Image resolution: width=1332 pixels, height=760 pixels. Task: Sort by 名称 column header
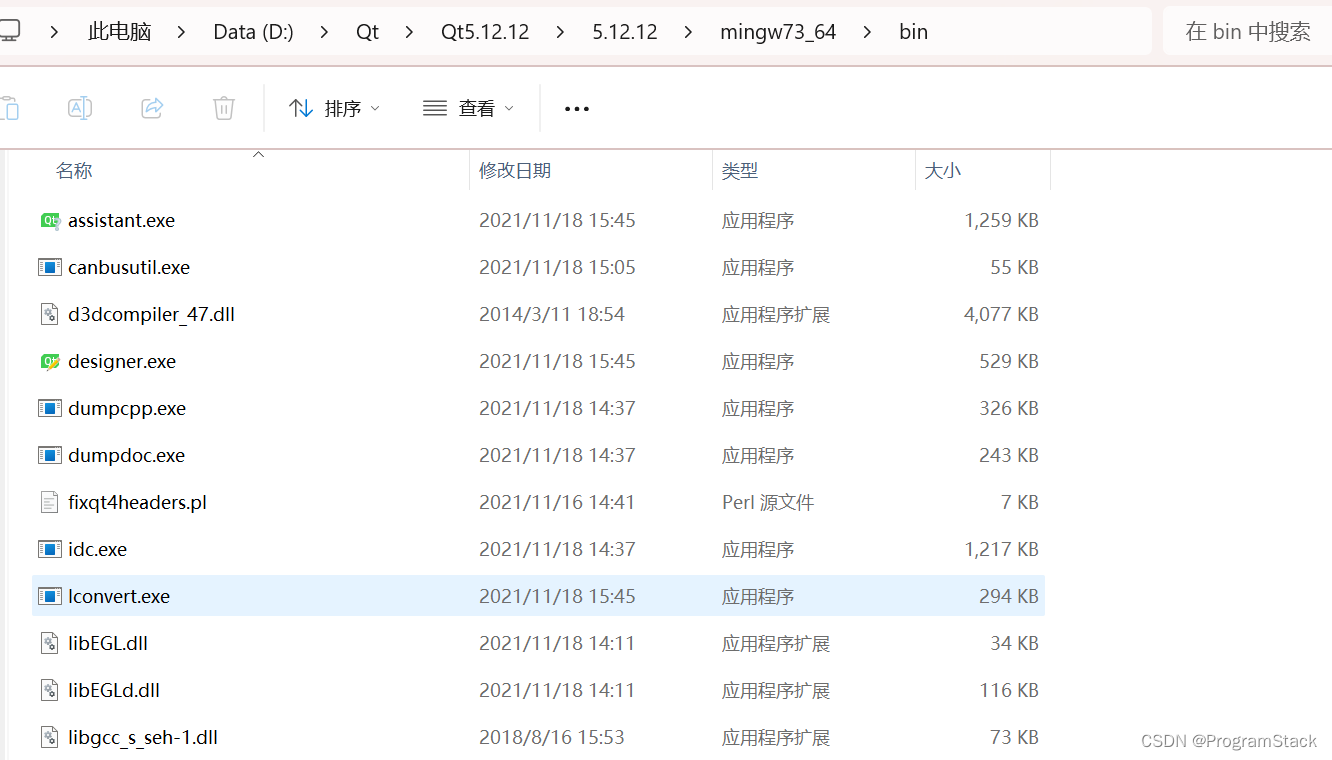pos(74,171)
